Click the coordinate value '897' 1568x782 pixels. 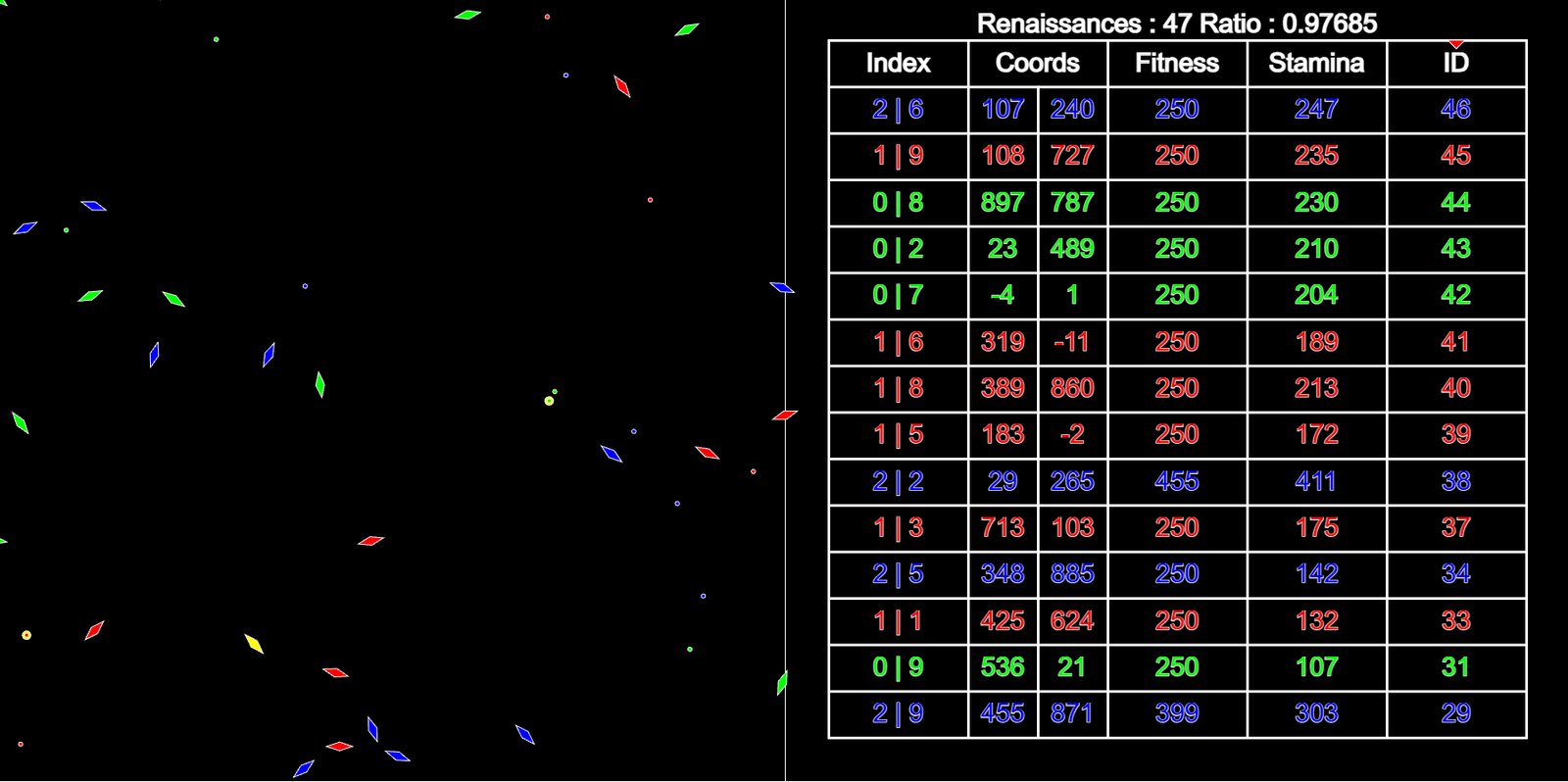(x=1003, y=202)
